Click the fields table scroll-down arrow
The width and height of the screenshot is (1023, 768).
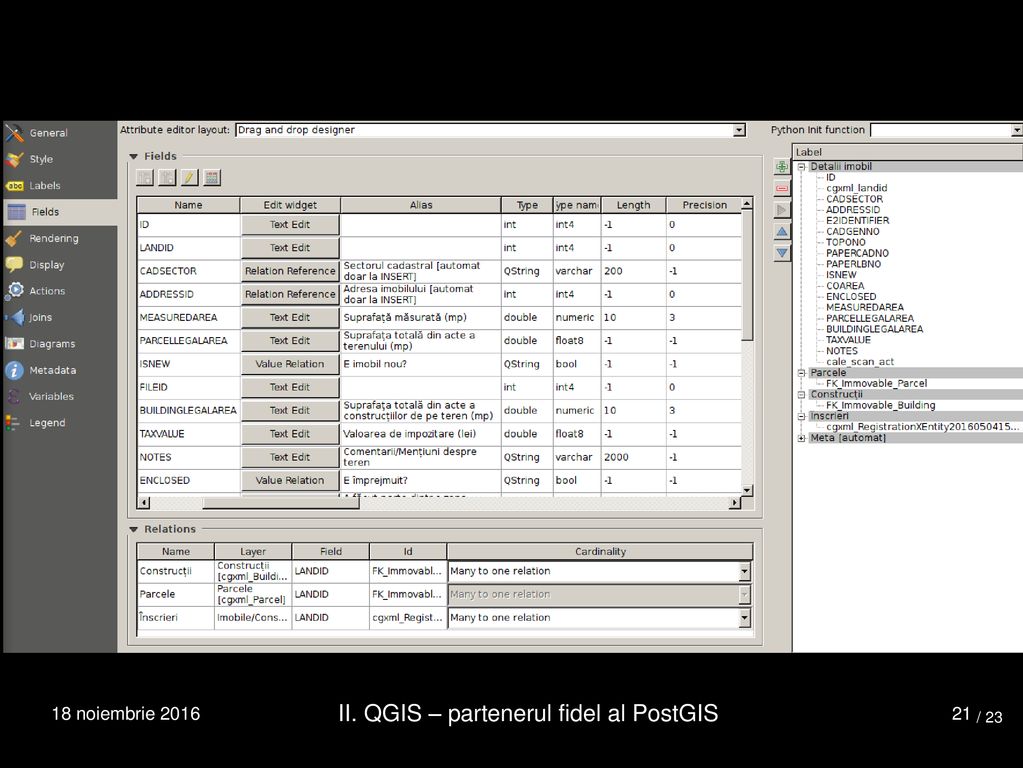tap(747, 491)
